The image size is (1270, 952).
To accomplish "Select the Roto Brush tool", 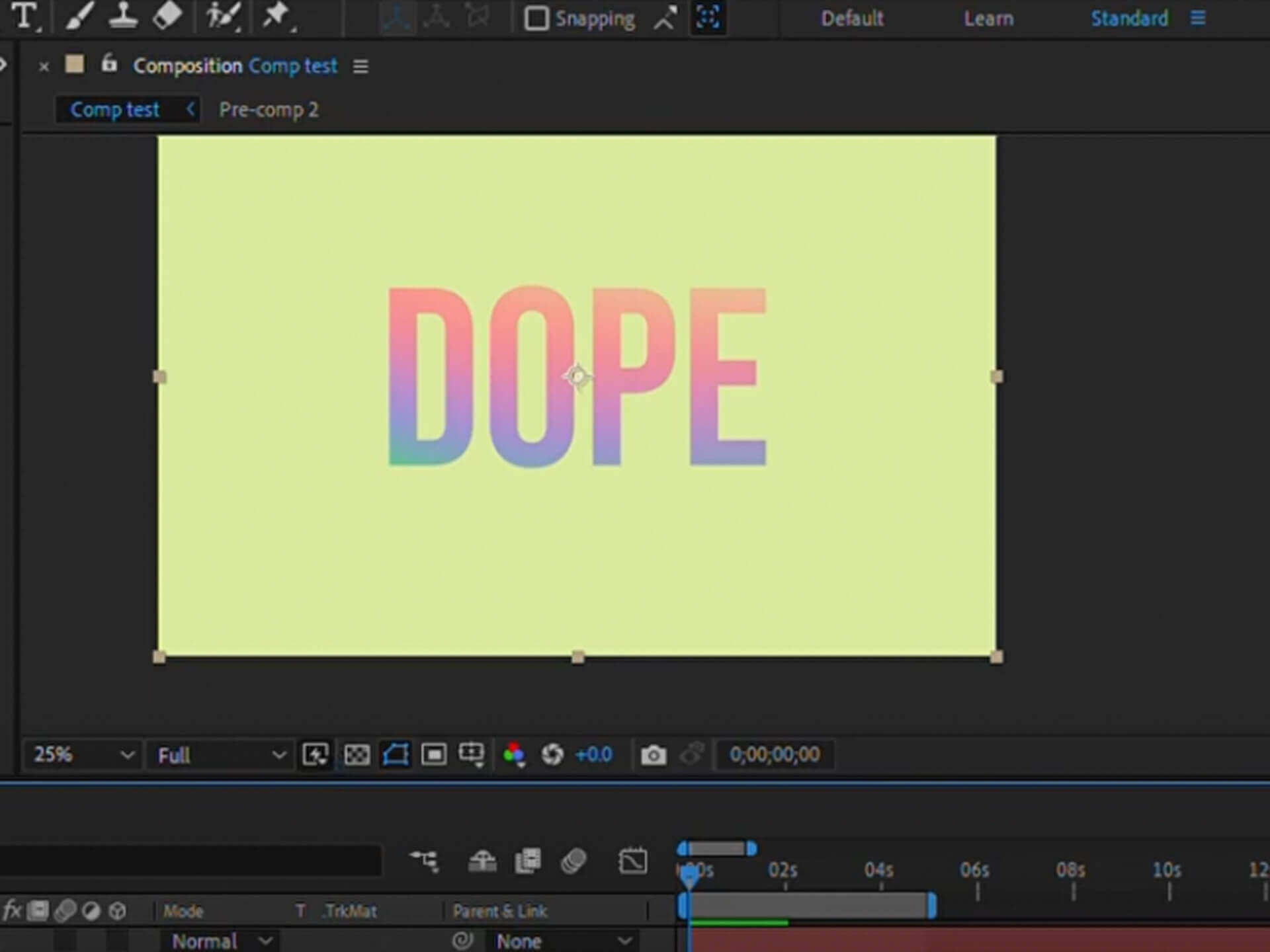I will [x=222, y=17].
